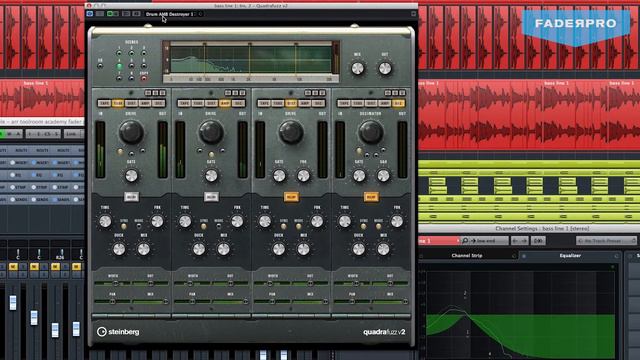Click the band 1 delay TIME knob
The height and width of the screenshot is (360, 640).
pyautogui.click(x=105, y=222)
